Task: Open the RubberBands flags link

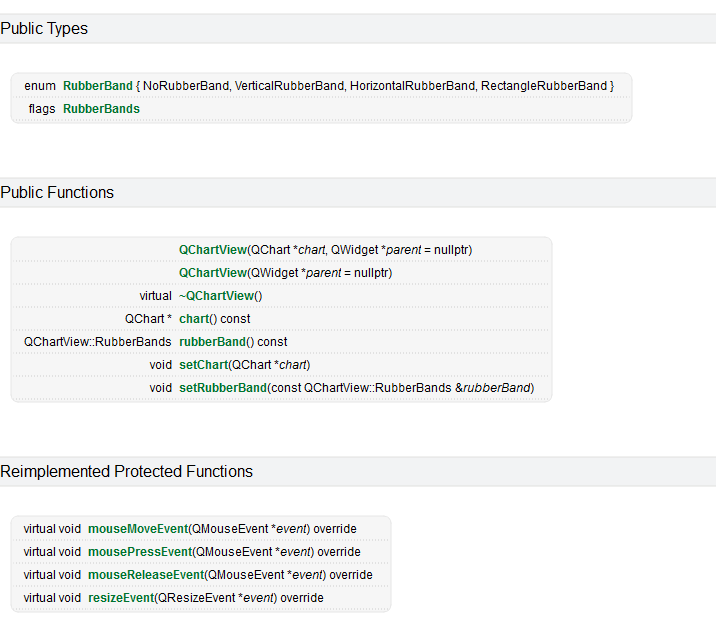Action: coord(101,109)
